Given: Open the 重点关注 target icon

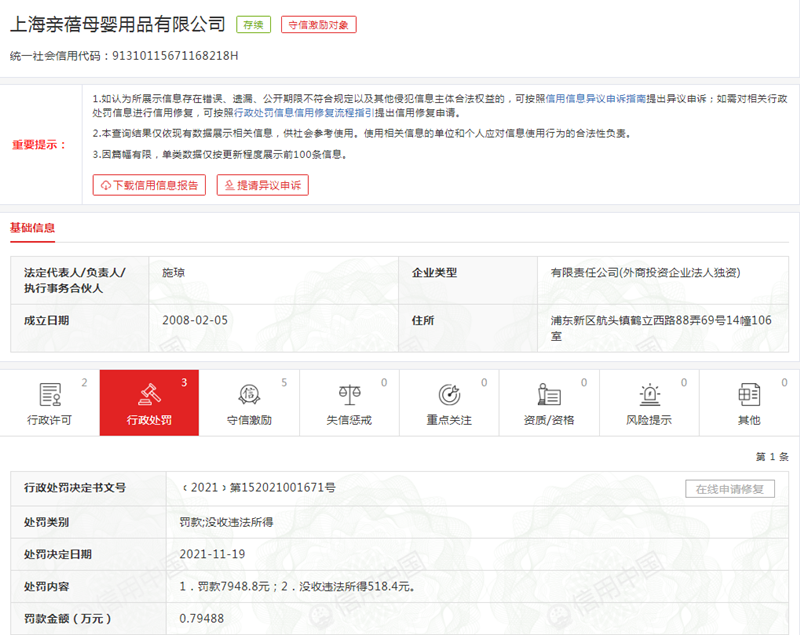Looking at the screenshot, I should (x=449, y=394).
